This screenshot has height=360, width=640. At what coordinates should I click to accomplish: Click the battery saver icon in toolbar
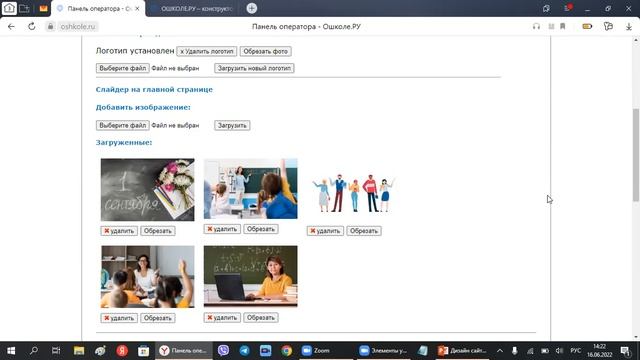click(587, 27)
